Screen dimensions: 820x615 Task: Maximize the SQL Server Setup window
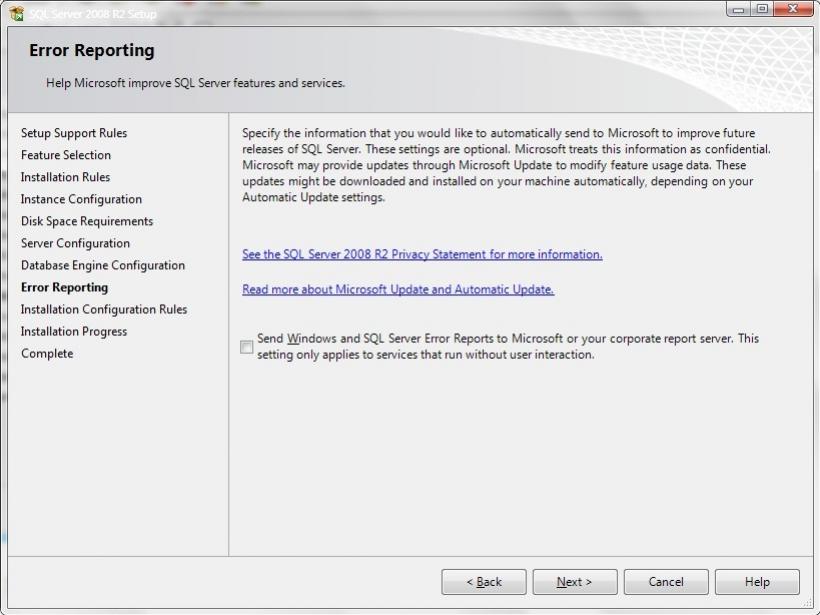[x=762, y=9]
